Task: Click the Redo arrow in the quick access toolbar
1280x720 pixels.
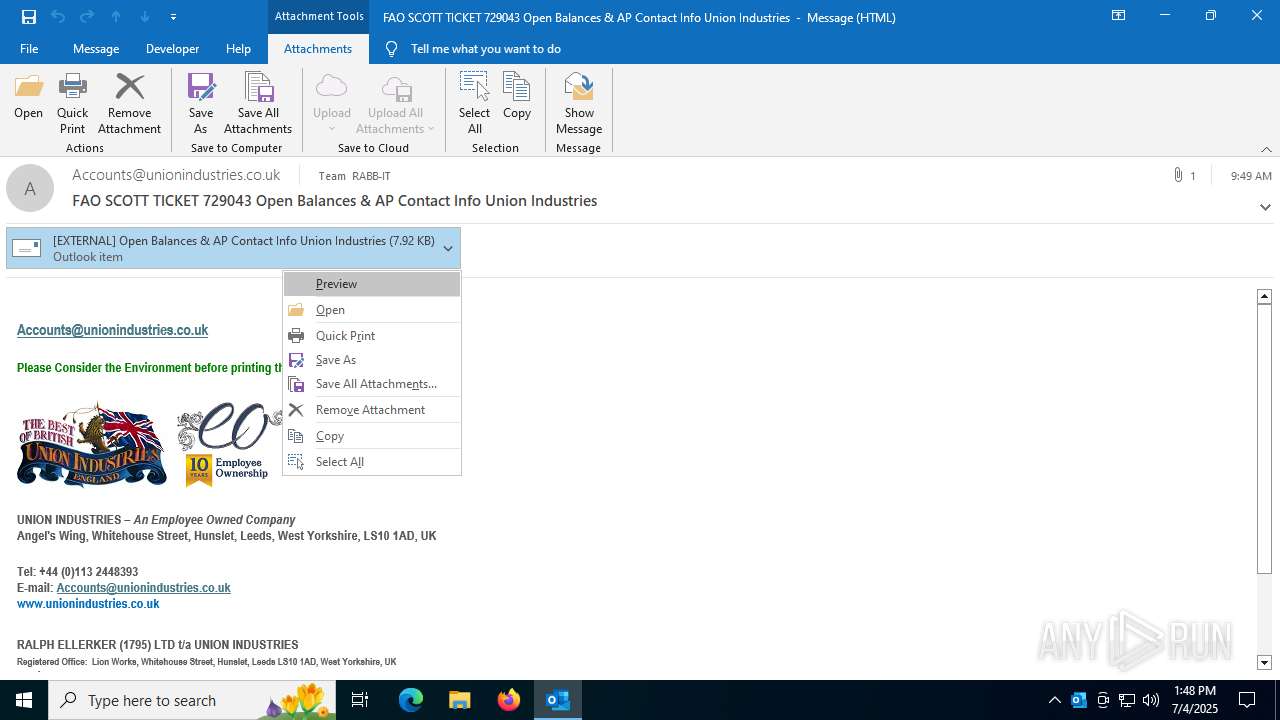Action: (x=87, y=17)
